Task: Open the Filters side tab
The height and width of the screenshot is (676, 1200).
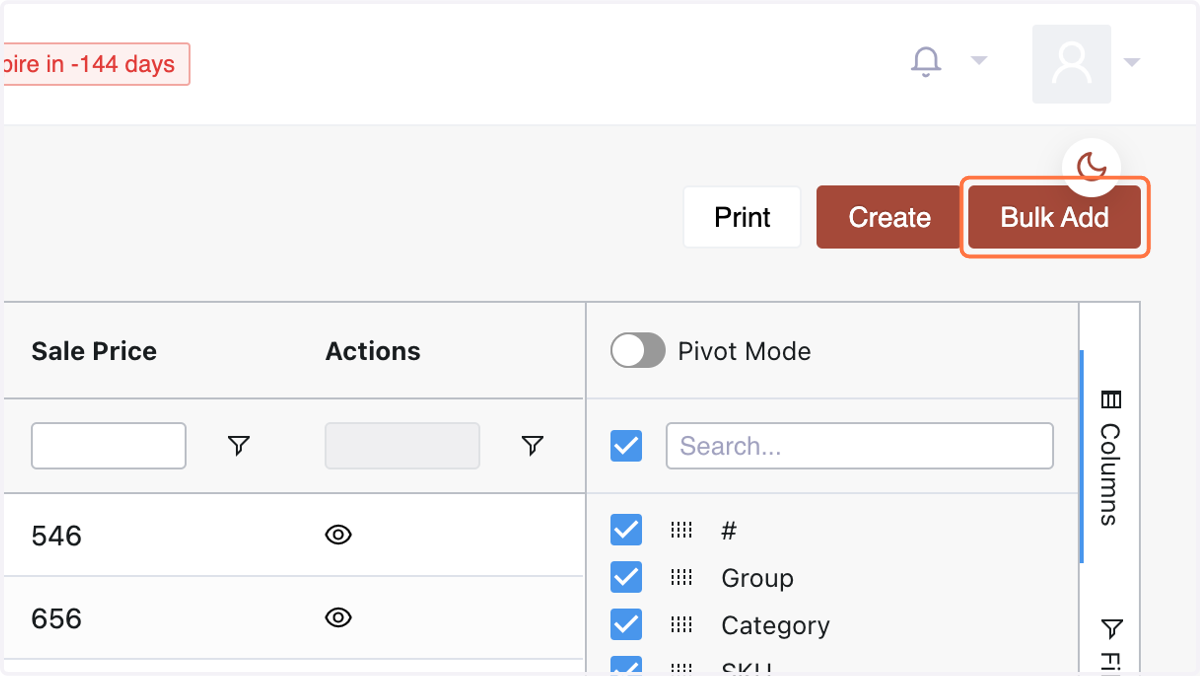Action: point(1110,645)
